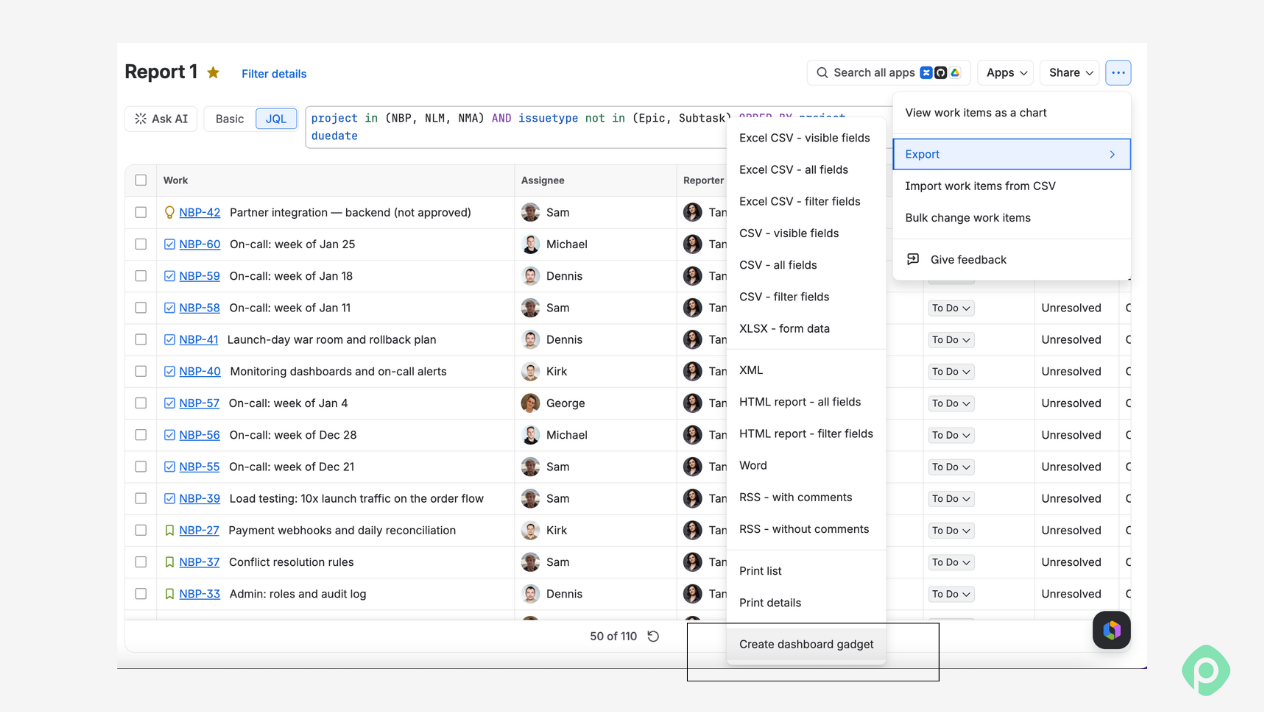Image resolution: width=1264 pixels, height=712 pixels.
Task: Select View work items as a chart
Action: pos(1012,113)
